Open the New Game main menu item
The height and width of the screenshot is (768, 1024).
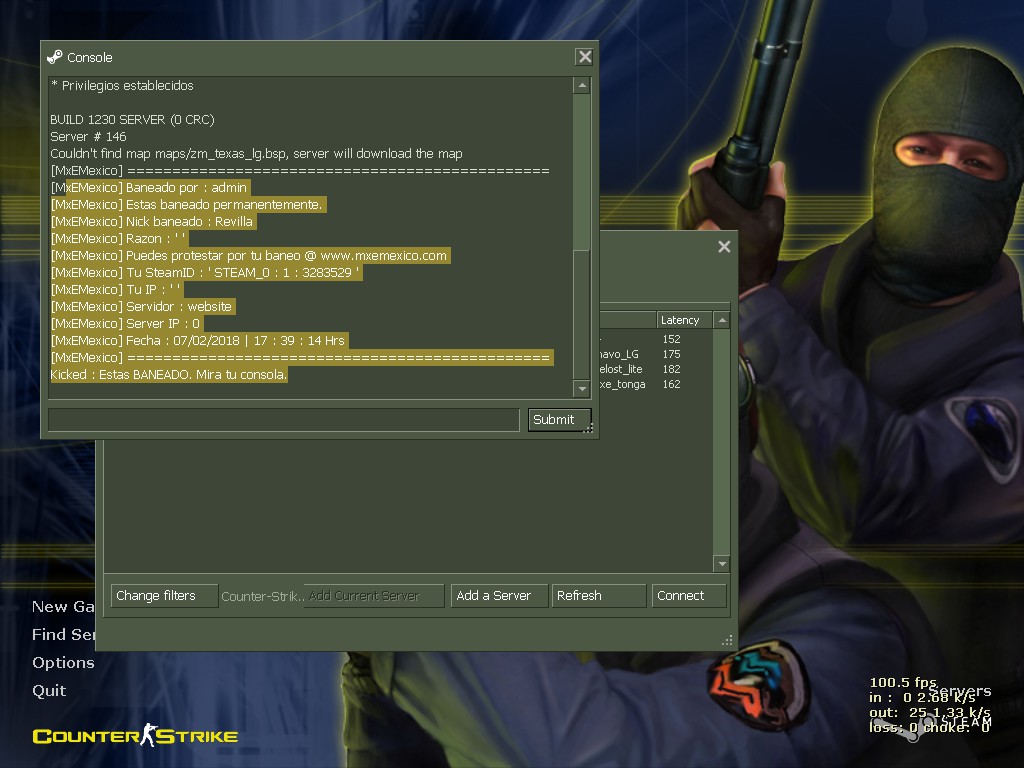click(x=63, y=607)
